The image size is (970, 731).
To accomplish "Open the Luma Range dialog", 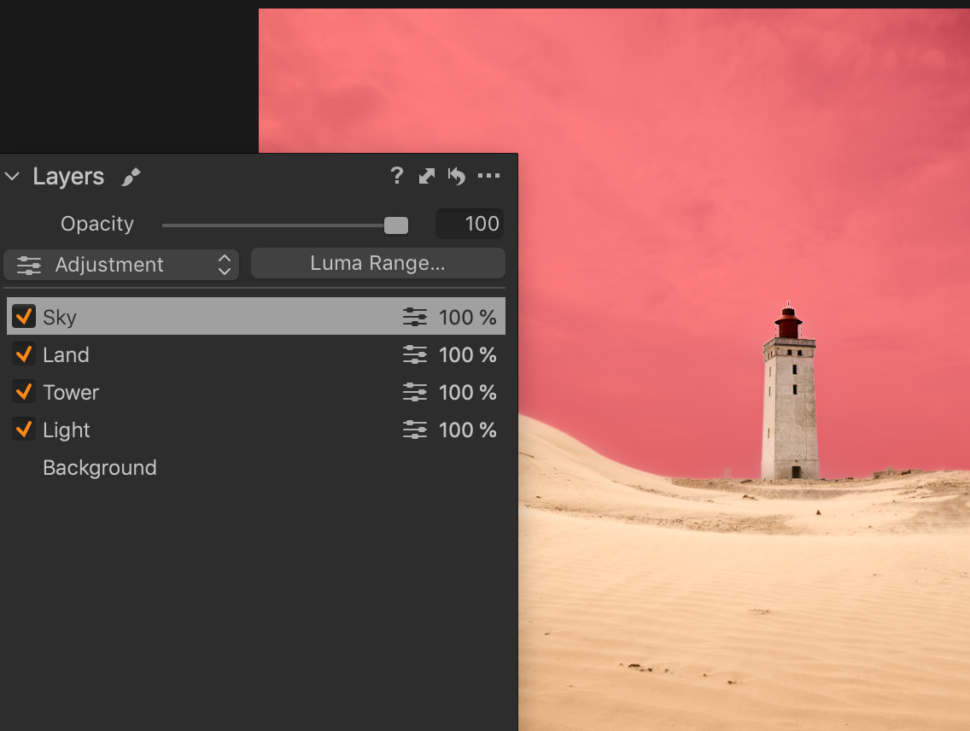I will pos(377,263).
